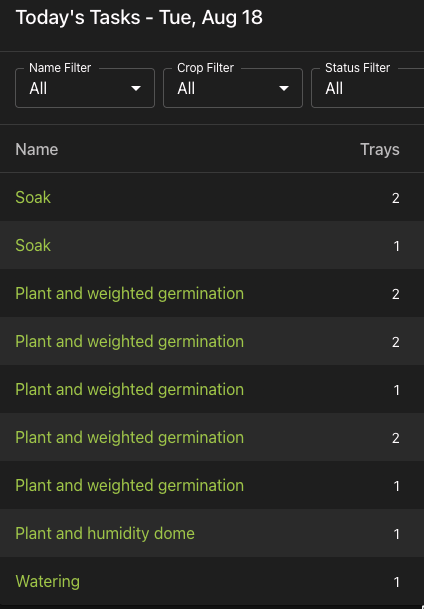
Task: Open the Name Filter dropdown
Action: (x=85, y=88)
